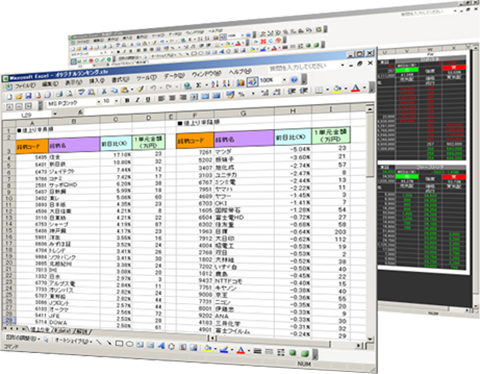Toggle Italic formatting button
Viewport: 480px width, 374px height.
[x=137, y=100]
